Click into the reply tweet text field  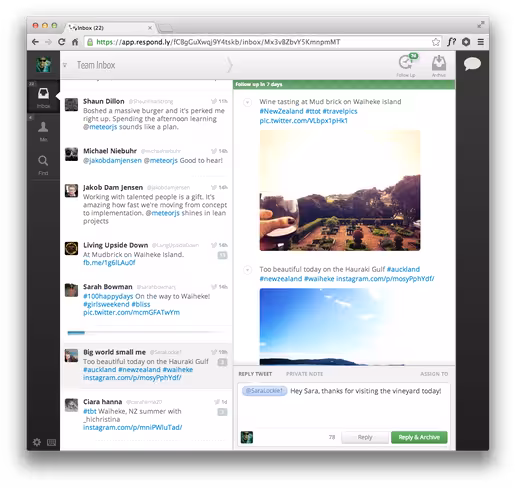click(x=344, y=405)
